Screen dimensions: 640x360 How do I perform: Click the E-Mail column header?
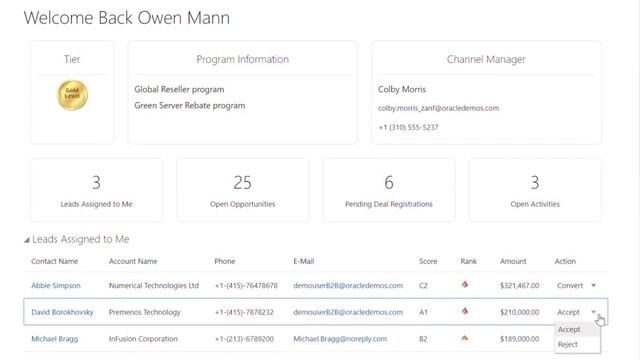(x=304, y=261)
